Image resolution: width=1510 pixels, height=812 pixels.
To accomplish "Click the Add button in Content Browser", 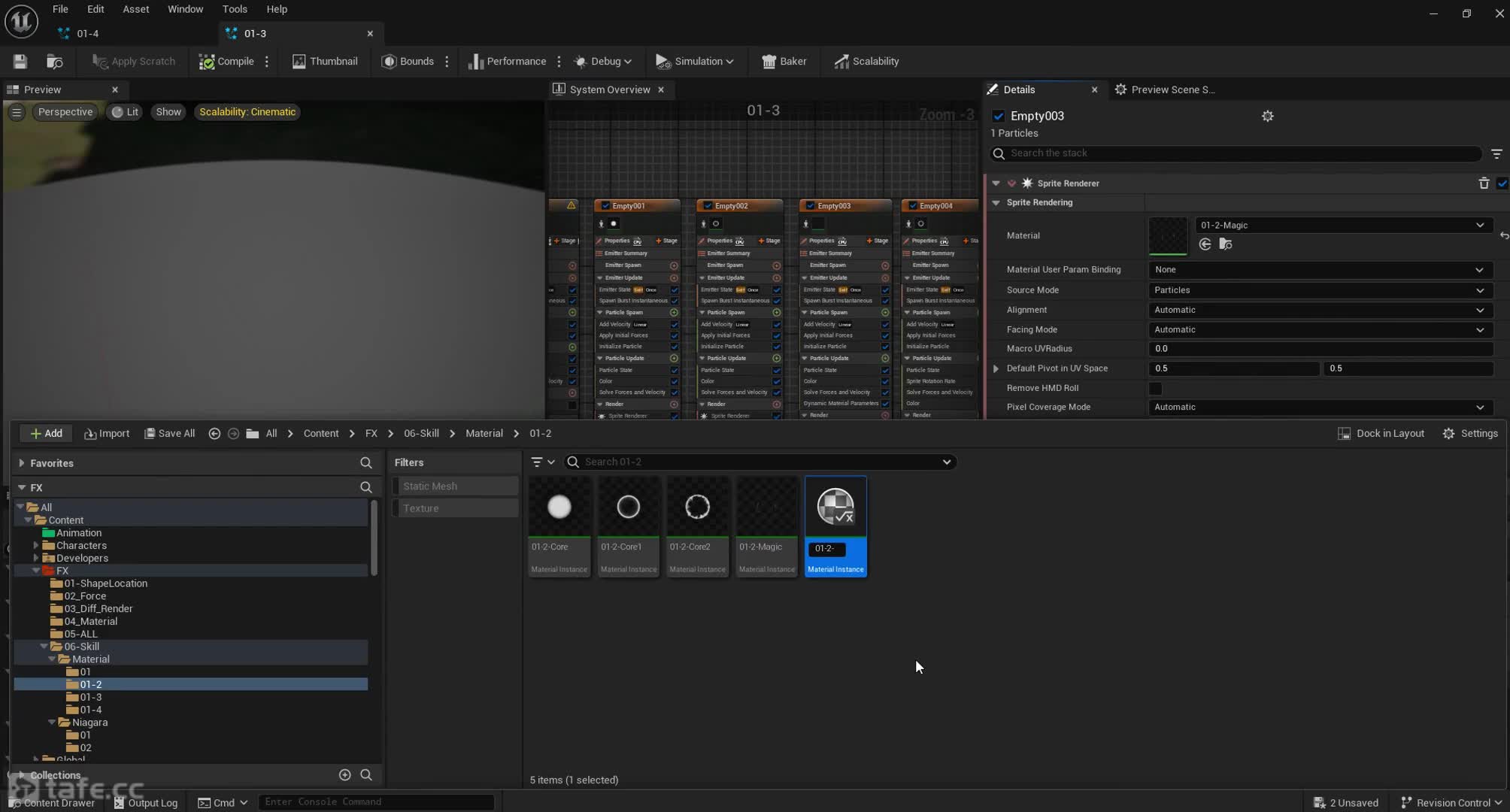I will pyautogui.click(x=46, y=434).
